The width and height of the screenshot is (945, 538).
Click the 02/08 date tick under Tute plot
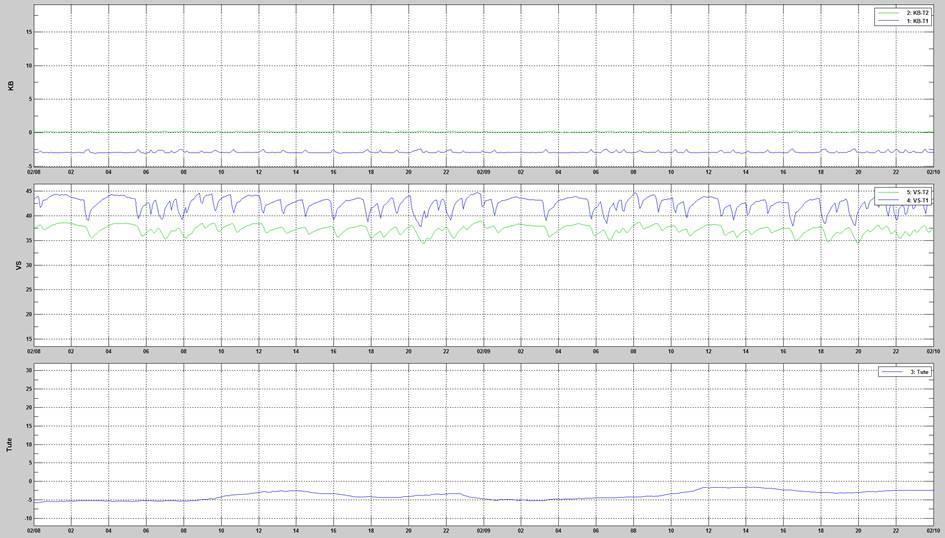tap(34, 531)
